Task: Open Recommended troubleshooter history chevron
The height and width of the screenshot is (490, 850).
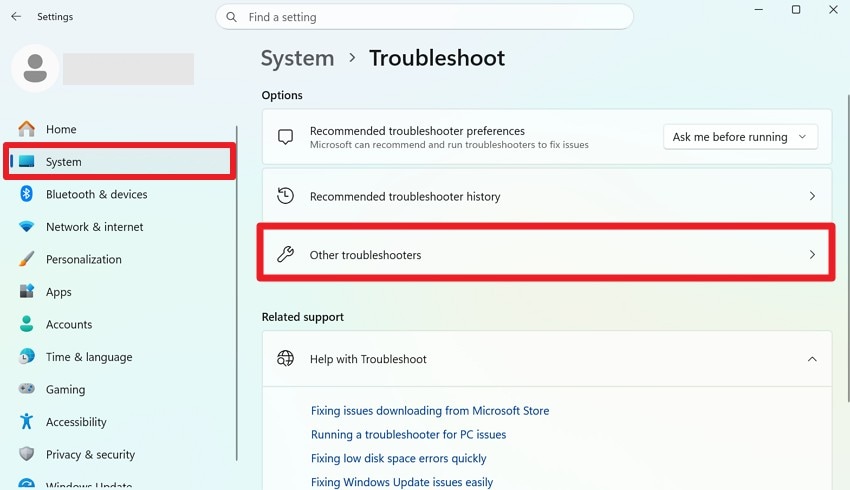Action: [x=812, y=196]
